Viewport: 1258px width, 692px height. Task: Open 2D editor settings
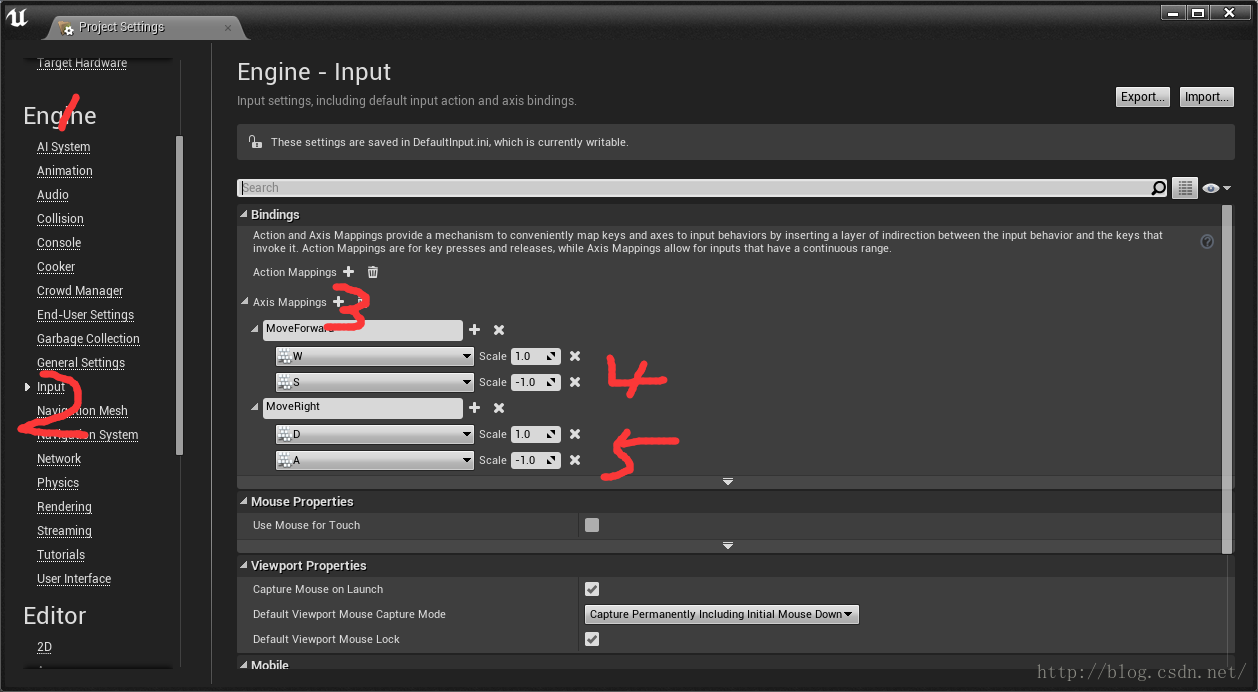[x=44, y=647]
